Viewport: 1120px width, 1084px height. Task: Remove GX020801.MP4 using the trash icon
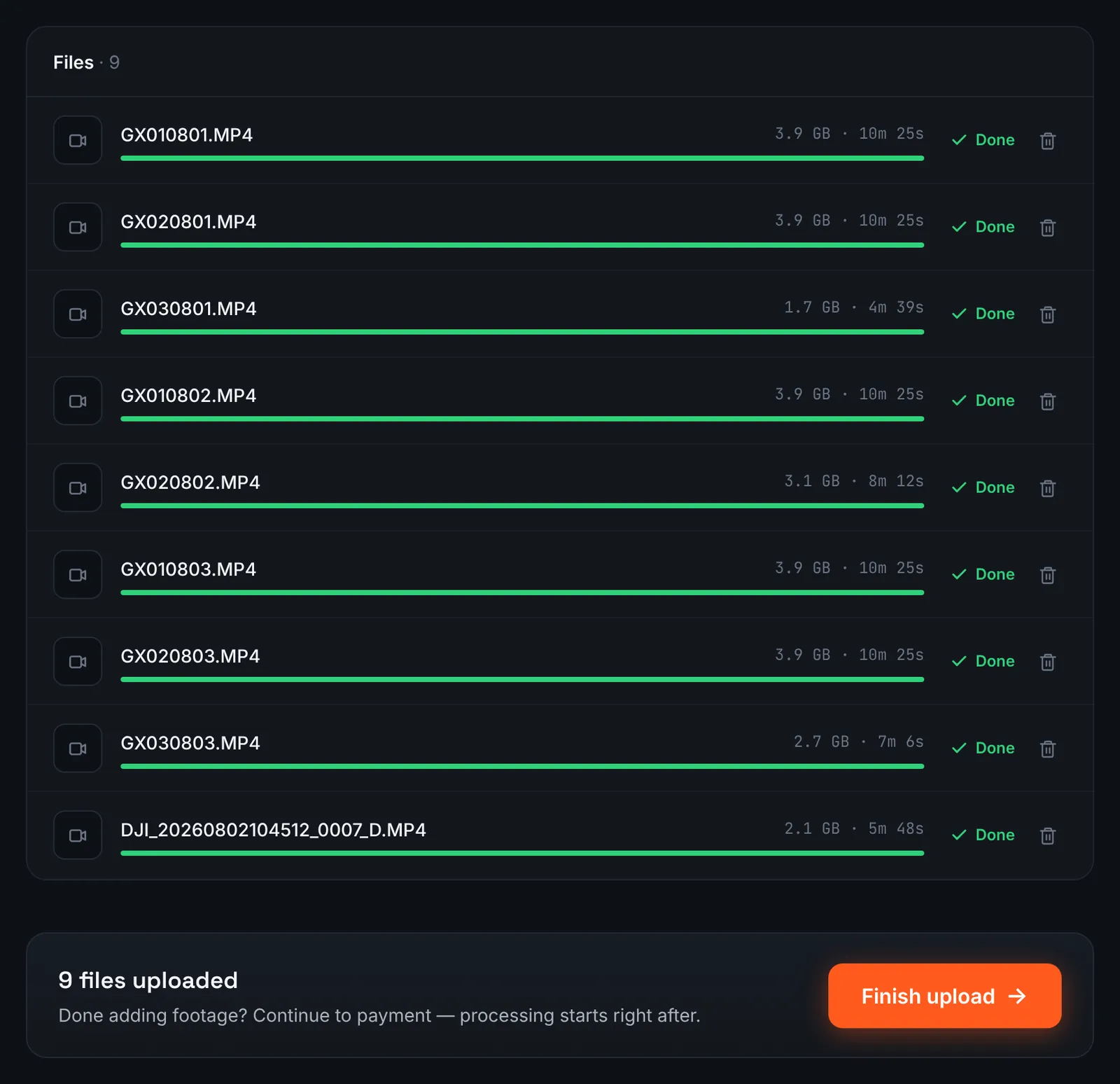click(x=1047, y=228)
